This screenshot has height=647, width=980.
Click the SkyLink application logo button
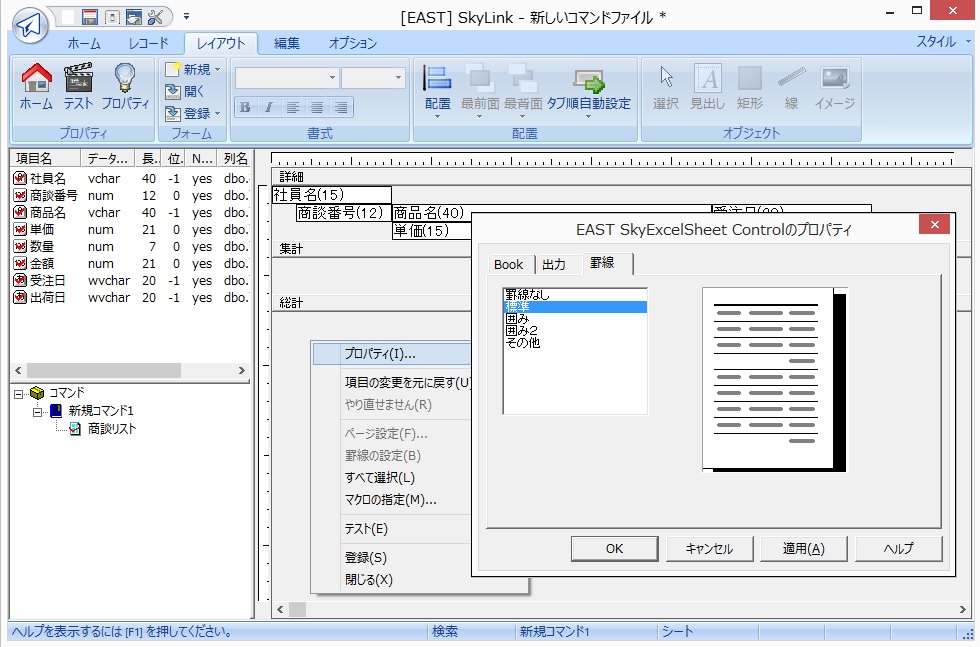tap(29, 25)
